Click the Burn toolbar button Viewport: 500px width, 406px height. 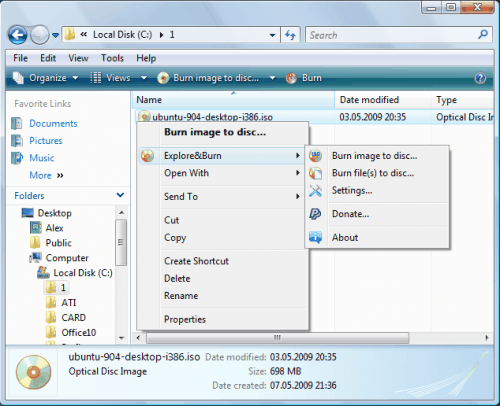tap(304, 78)
